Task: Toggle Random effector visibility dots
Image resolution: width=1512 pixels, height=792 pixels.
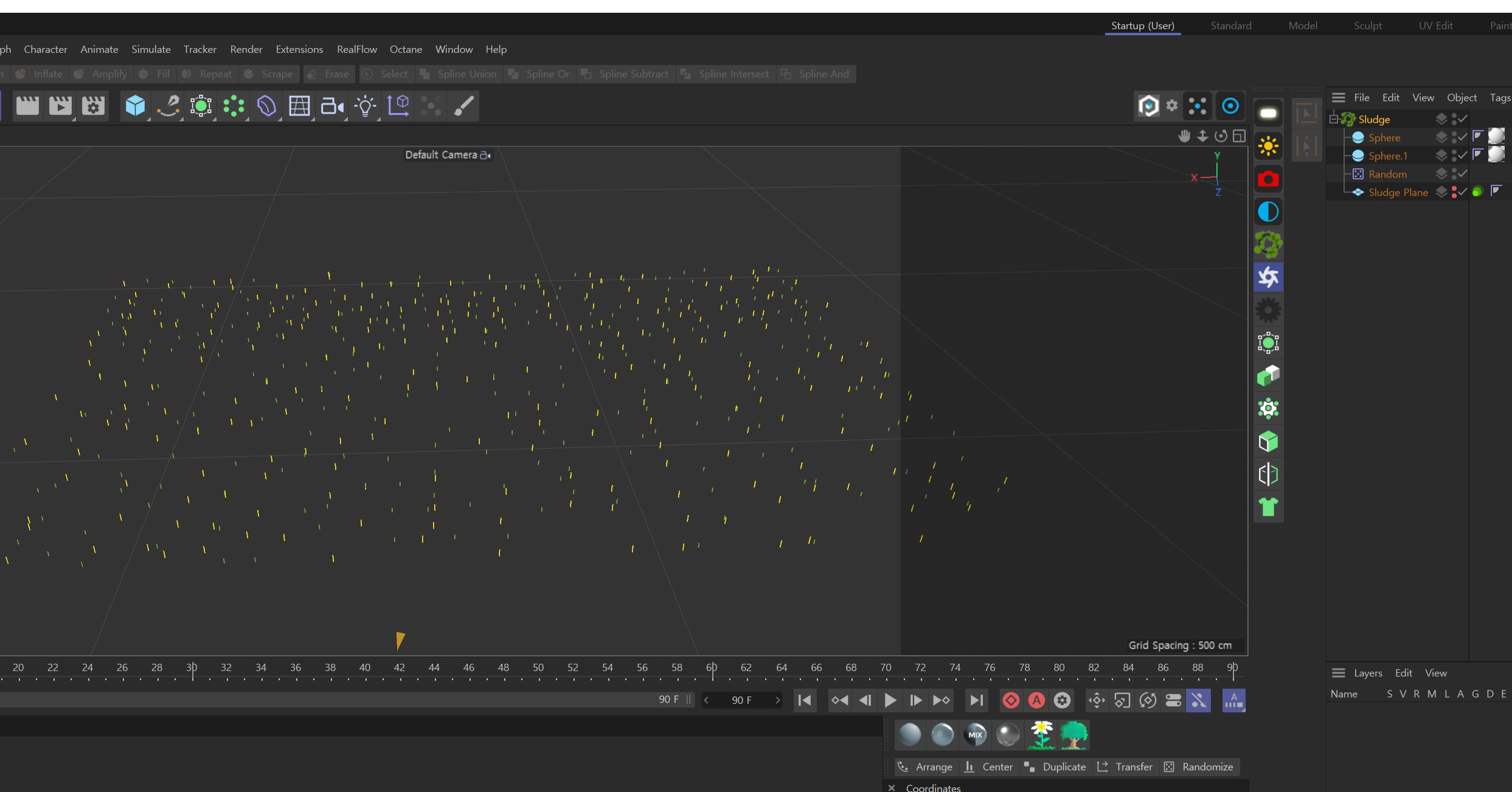Action: (x=1454, y=174)
